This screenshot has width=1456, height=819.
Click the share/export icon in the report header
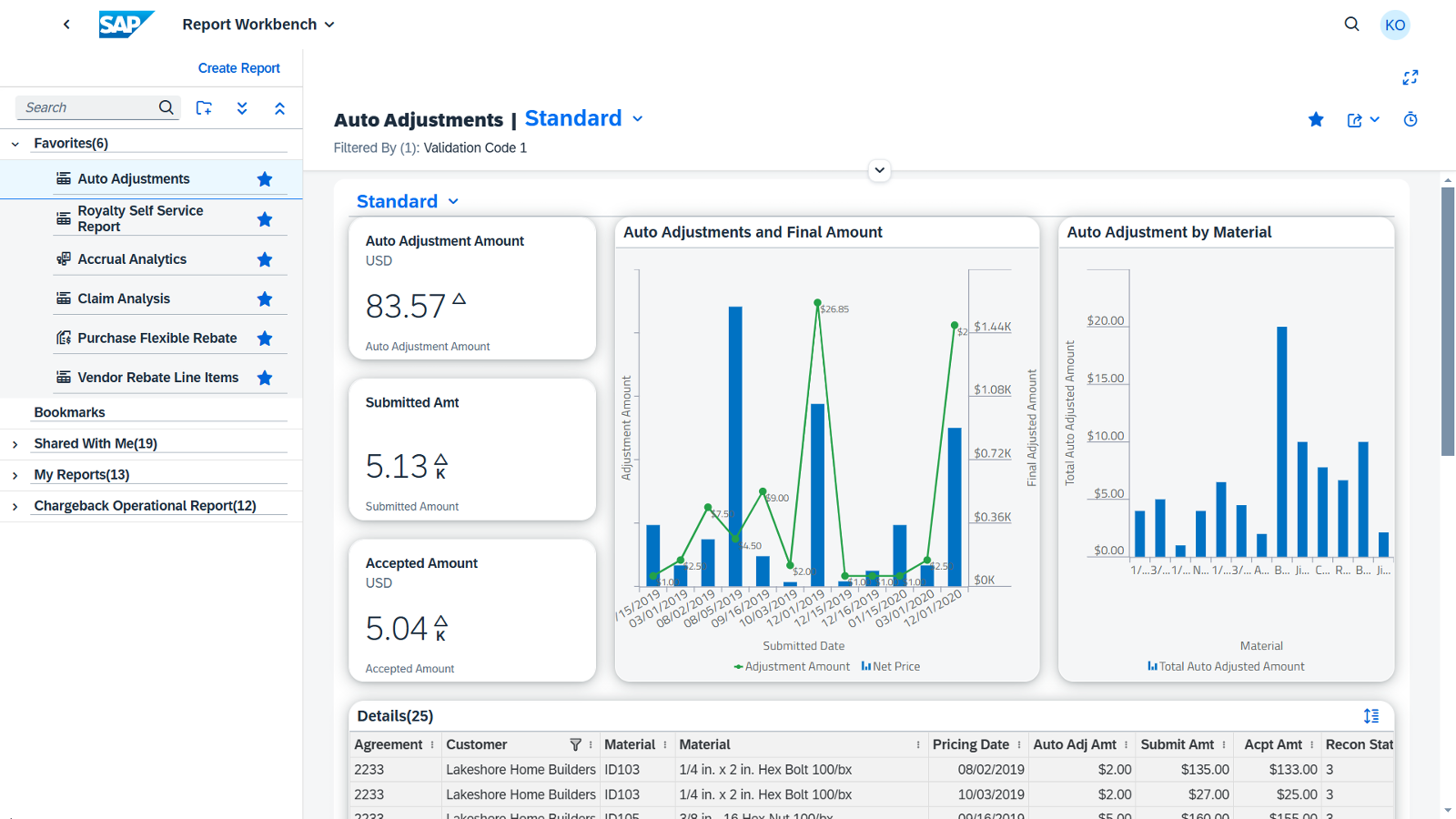tap(1355, 120)
